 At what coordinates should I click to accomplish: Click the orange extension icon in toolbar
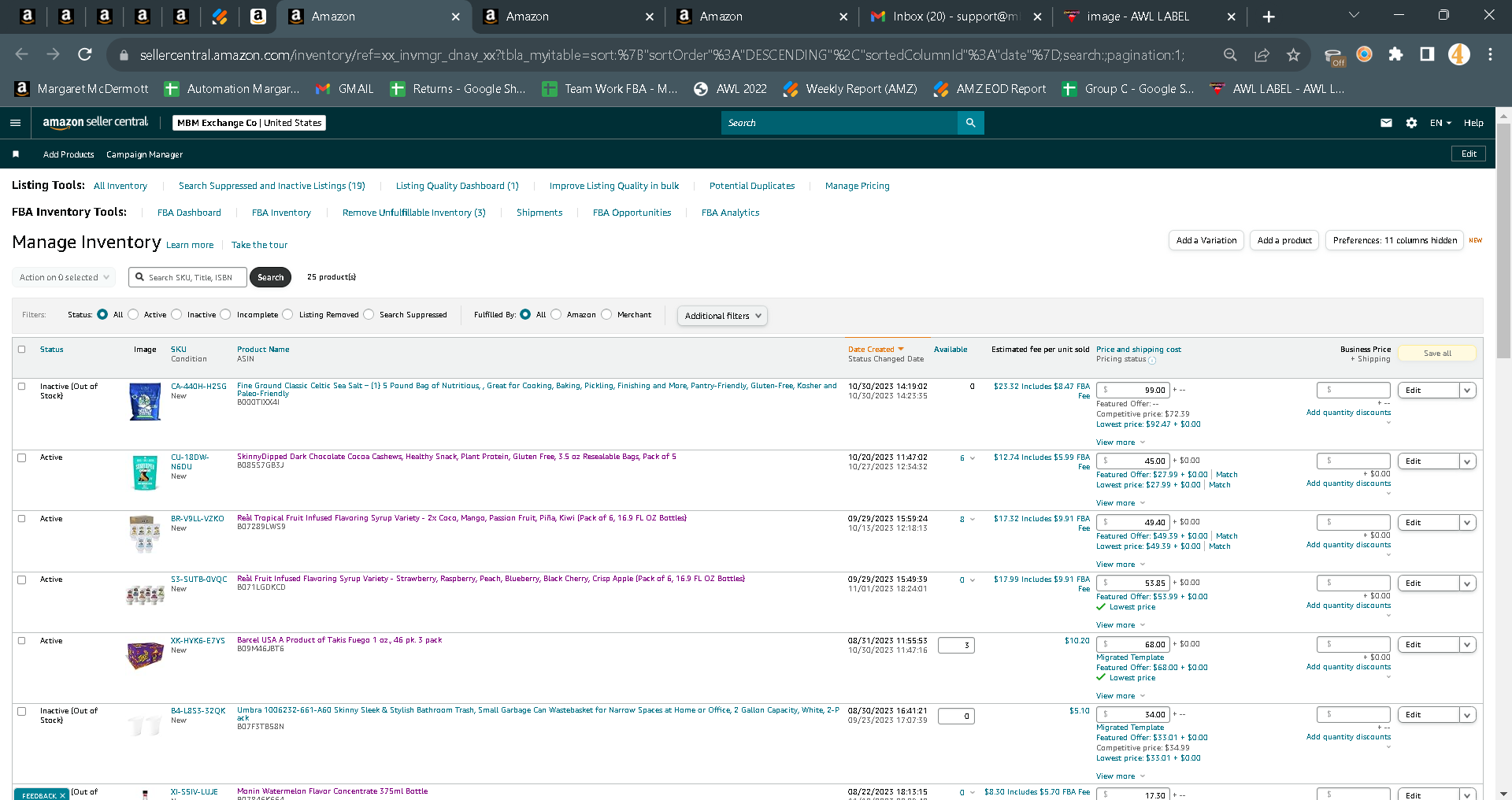tap(1364, 54)
